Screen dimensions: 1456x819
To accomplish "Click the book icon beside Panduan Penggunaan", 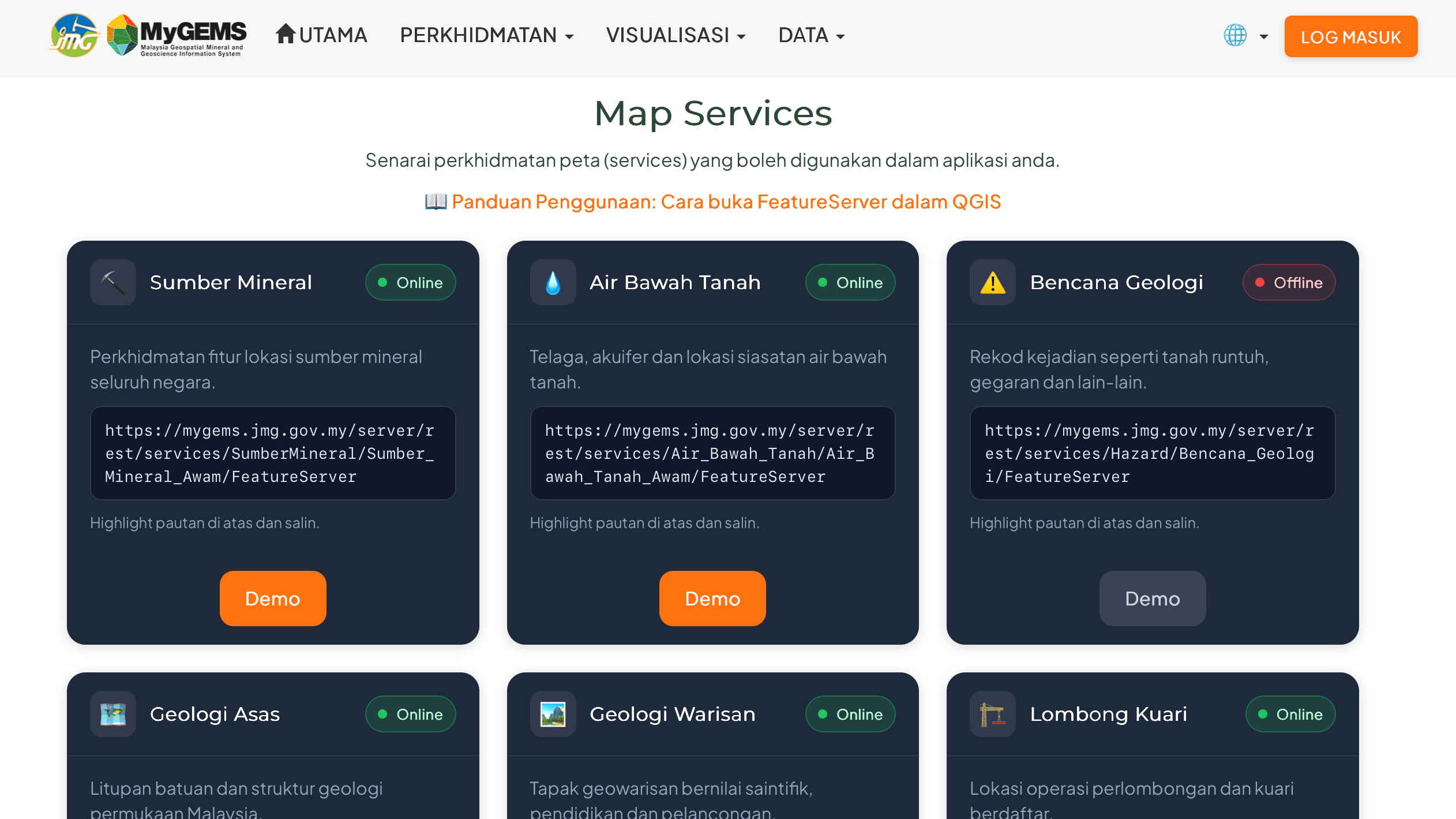I will coord(436,202).
